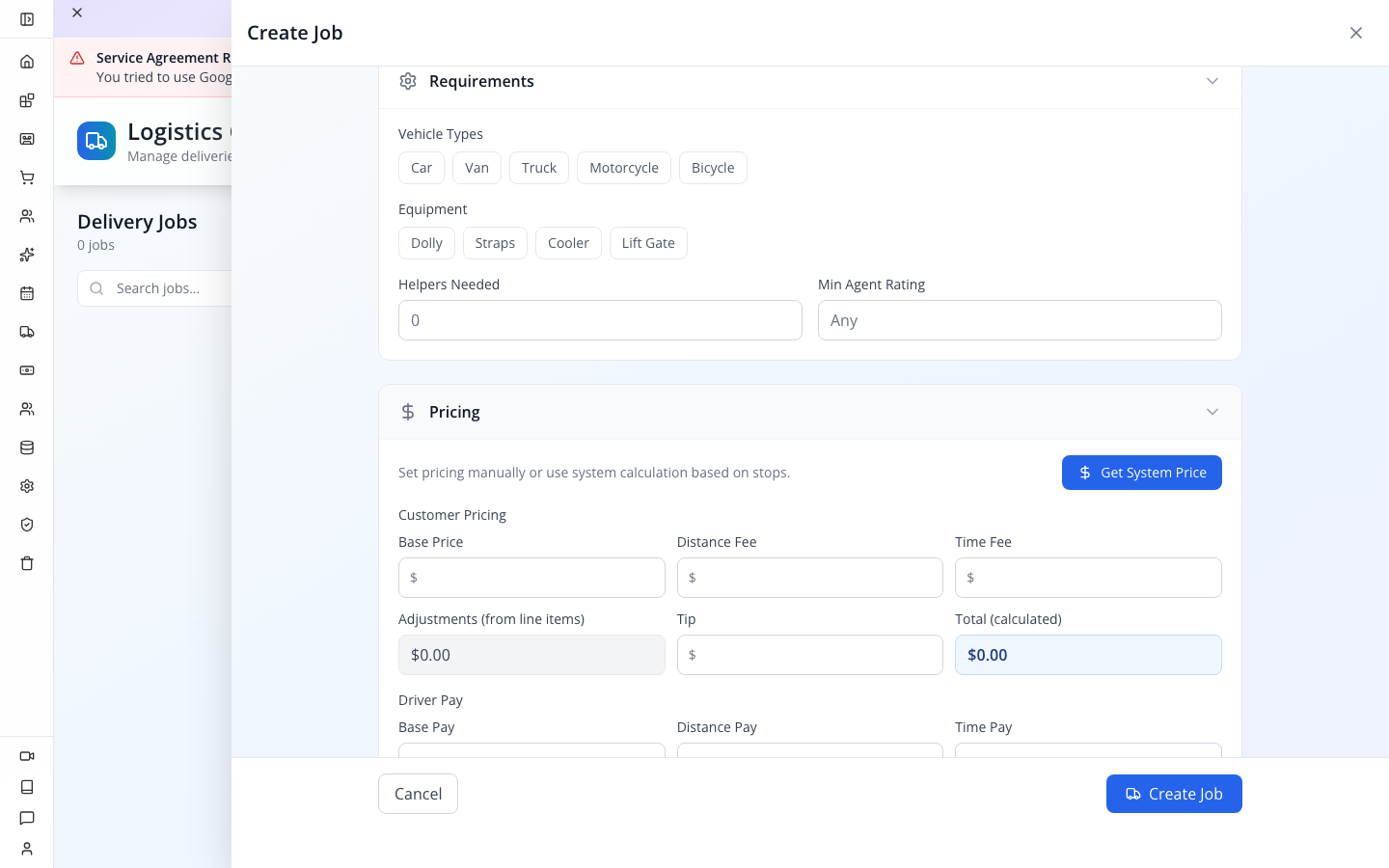This screenshot has height=868, width=1389.
Task: Collapse the Pricing section chevron
Action: [1212, 412]
